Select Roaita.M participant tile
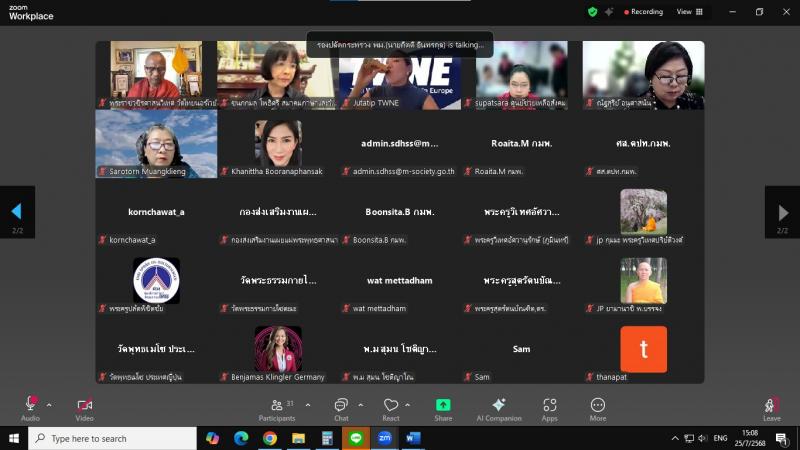800x450 pixels. pos(521,144)
